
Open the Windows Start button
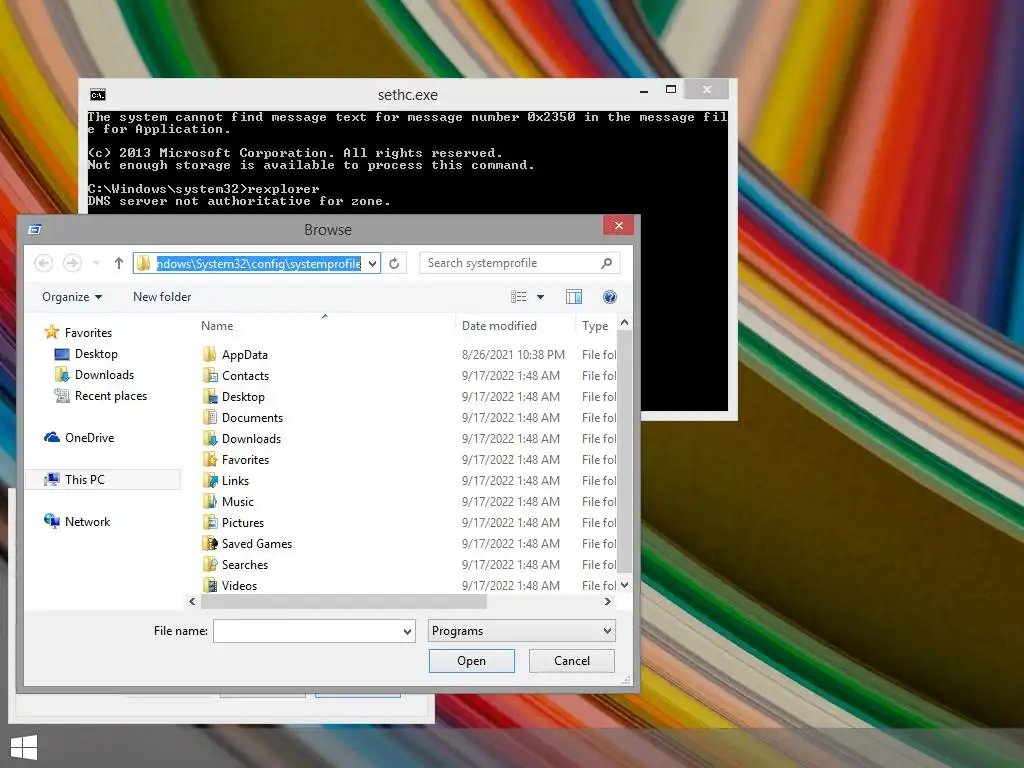(x=24, y=747)
